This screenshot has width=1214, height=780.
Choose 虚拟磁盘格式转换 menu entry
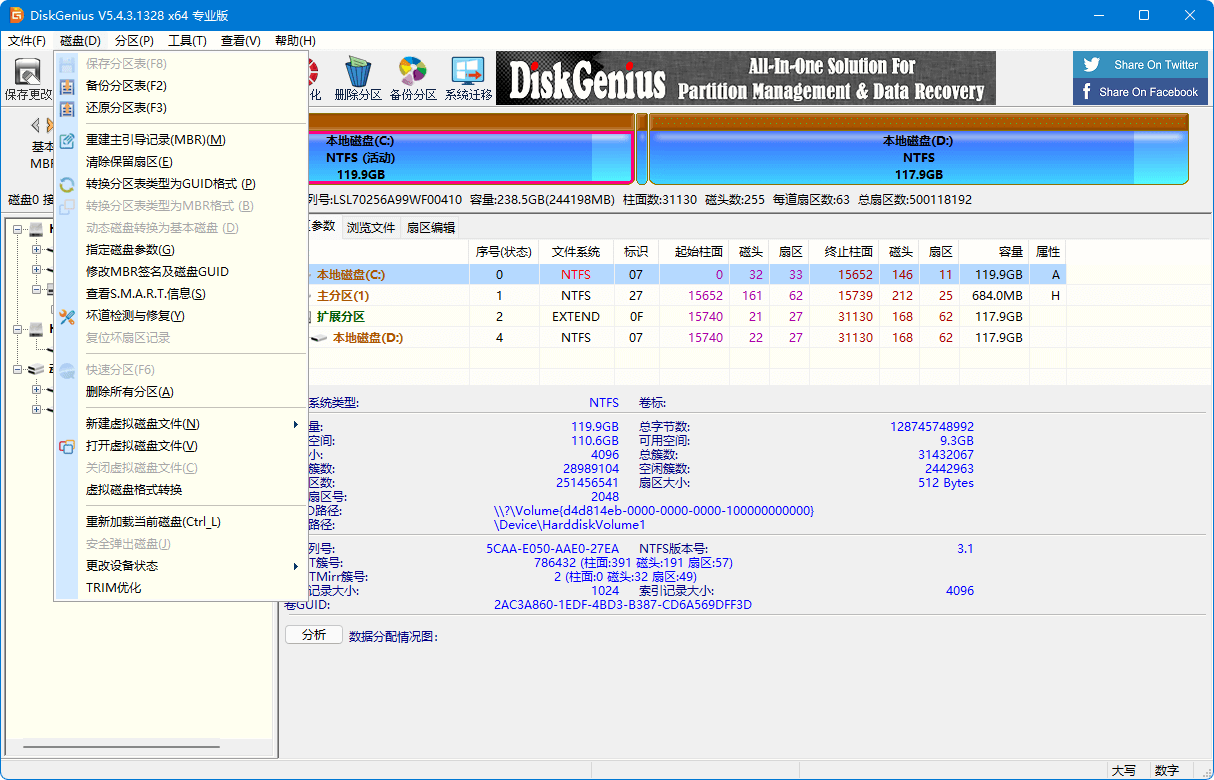coord(180,490)
